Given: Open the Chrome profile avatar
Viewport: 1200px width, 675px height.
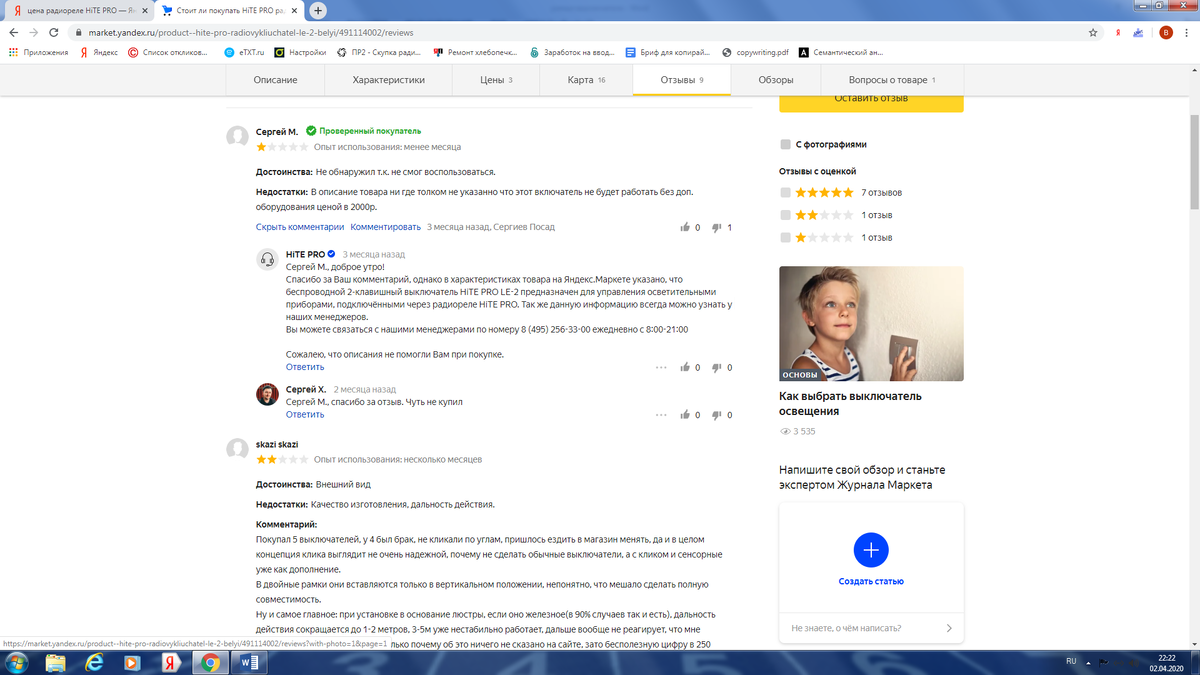Looking at the screenshot, I should pyautogui.click(x=1166, y=32).
